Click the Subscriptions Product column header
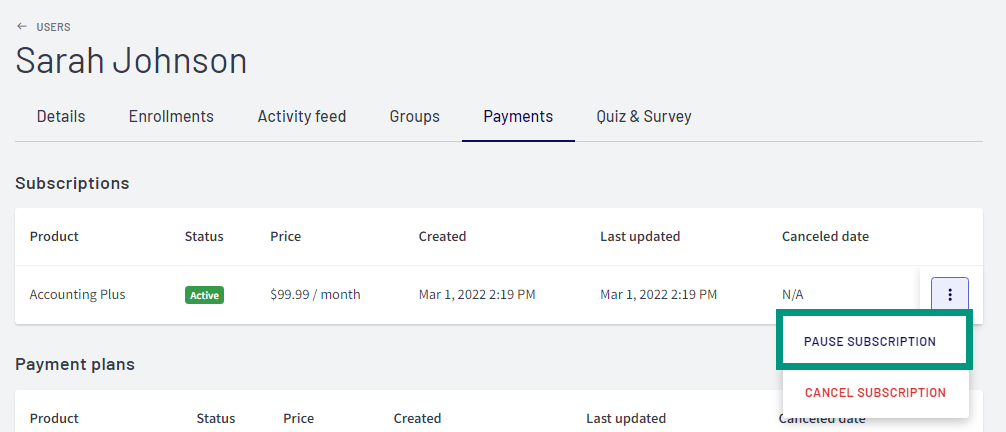 54,236
